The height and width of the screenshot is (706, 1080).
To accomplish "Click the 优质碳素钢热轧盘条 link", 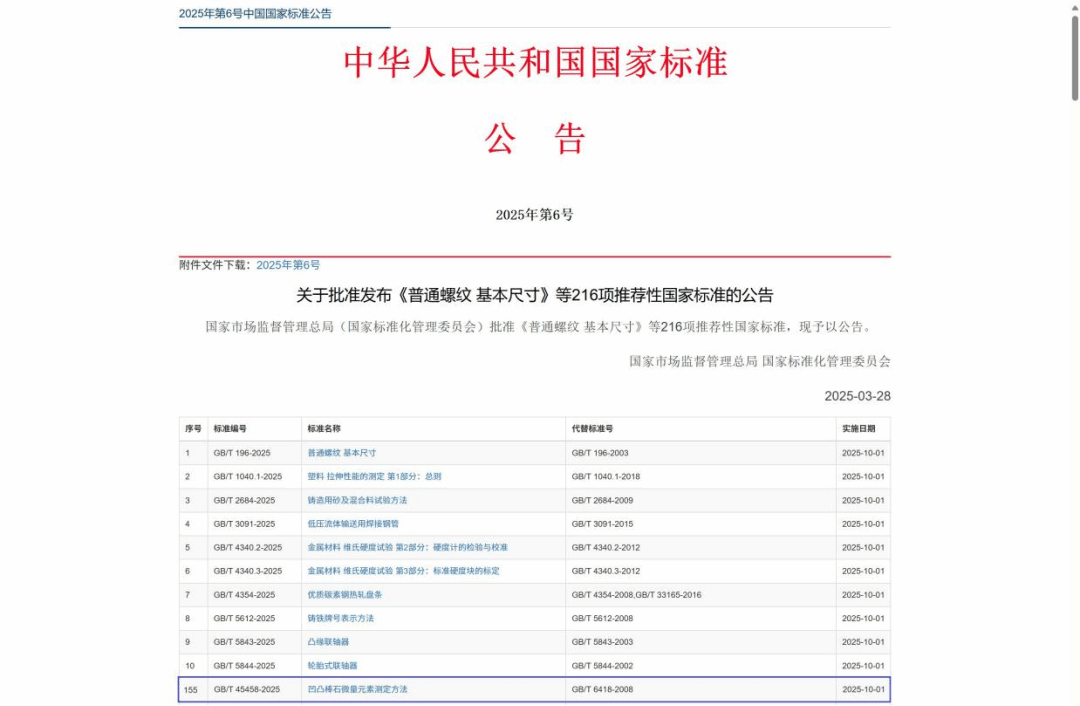I will [345, 595].
